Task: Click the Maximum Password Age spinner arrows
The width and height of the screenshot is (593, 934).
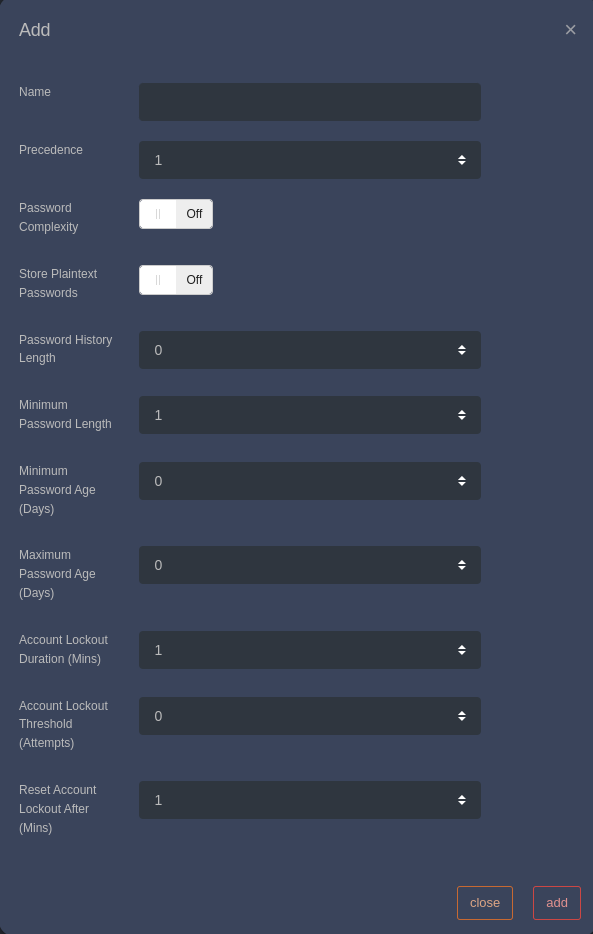Action: pos(461,565)
